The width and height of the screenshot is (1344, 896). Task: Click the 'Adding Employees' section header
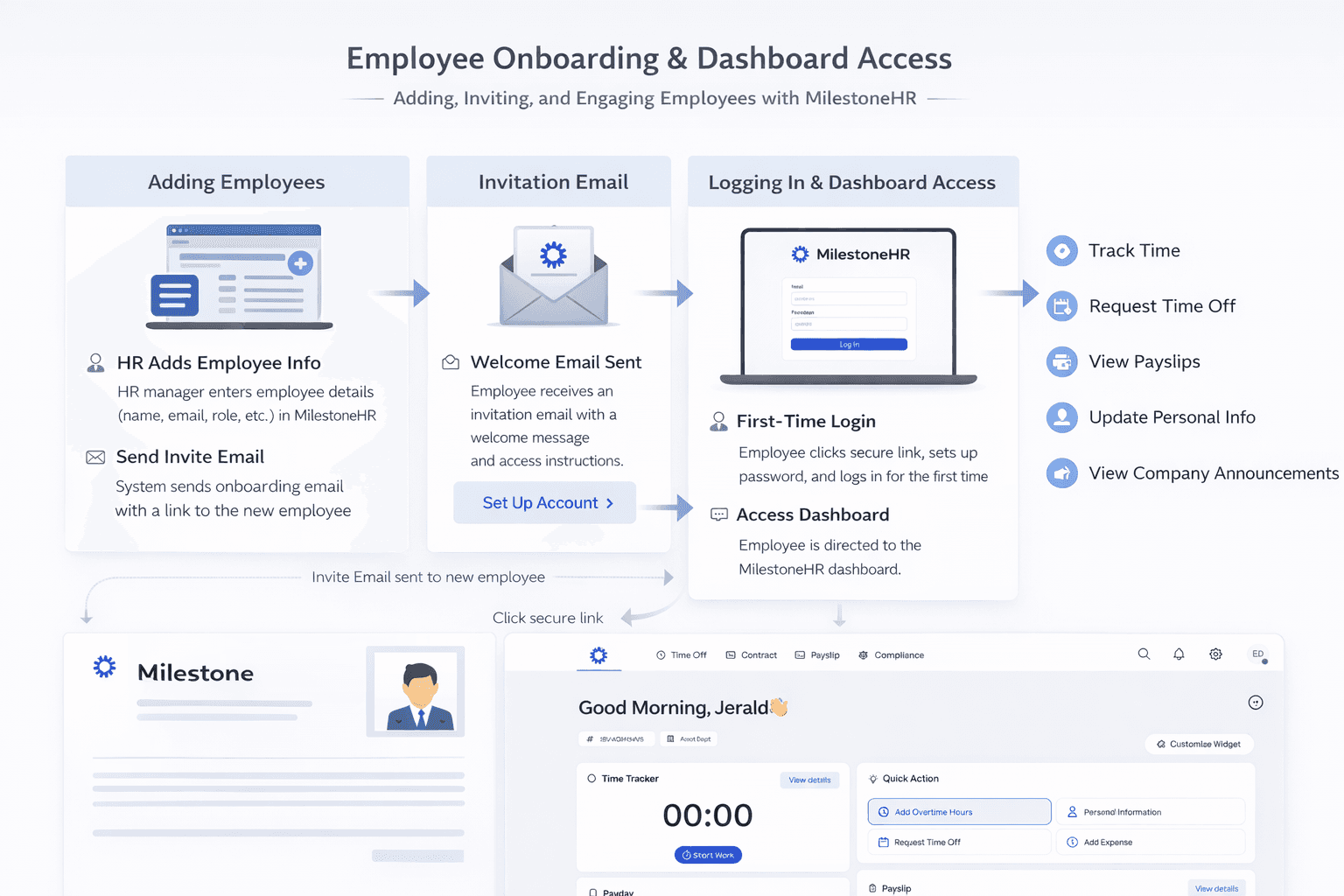(x=236, y=182)
